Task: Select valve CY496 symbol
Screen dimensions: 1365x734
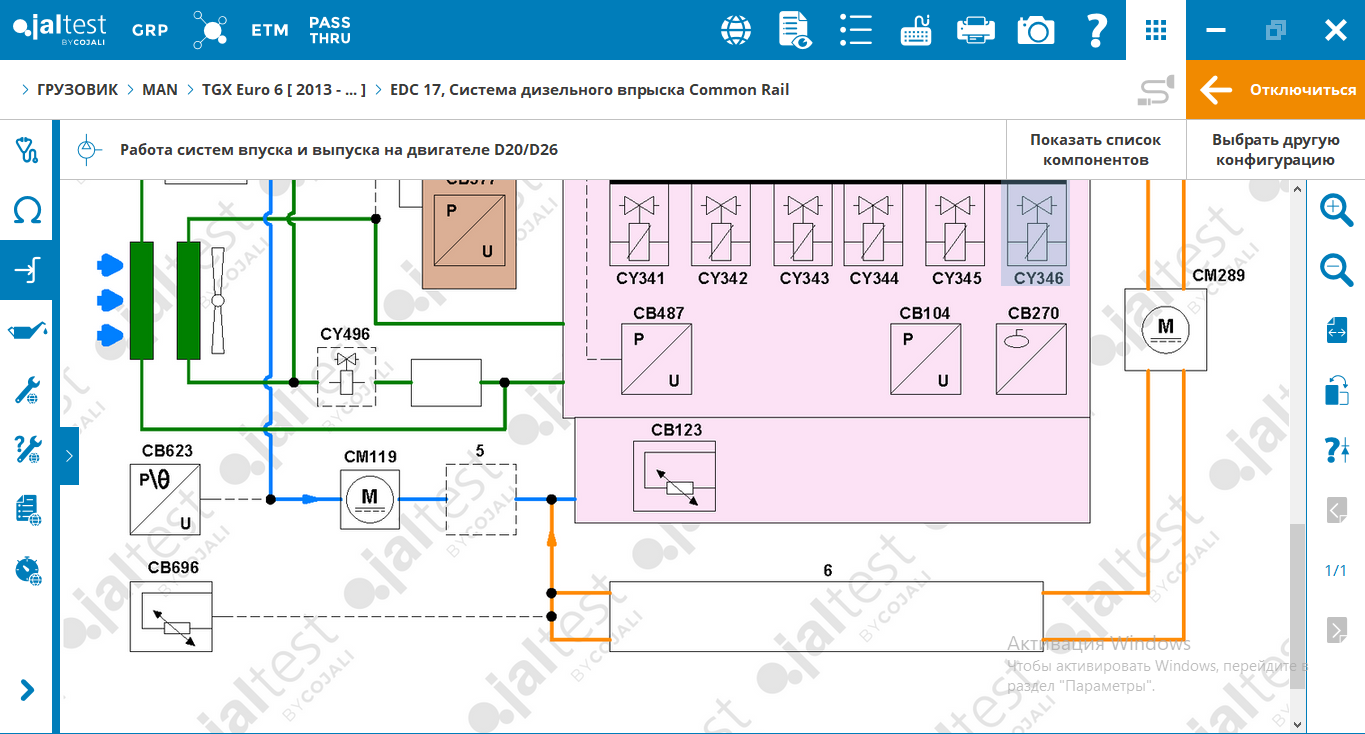Action: [346, 377]
